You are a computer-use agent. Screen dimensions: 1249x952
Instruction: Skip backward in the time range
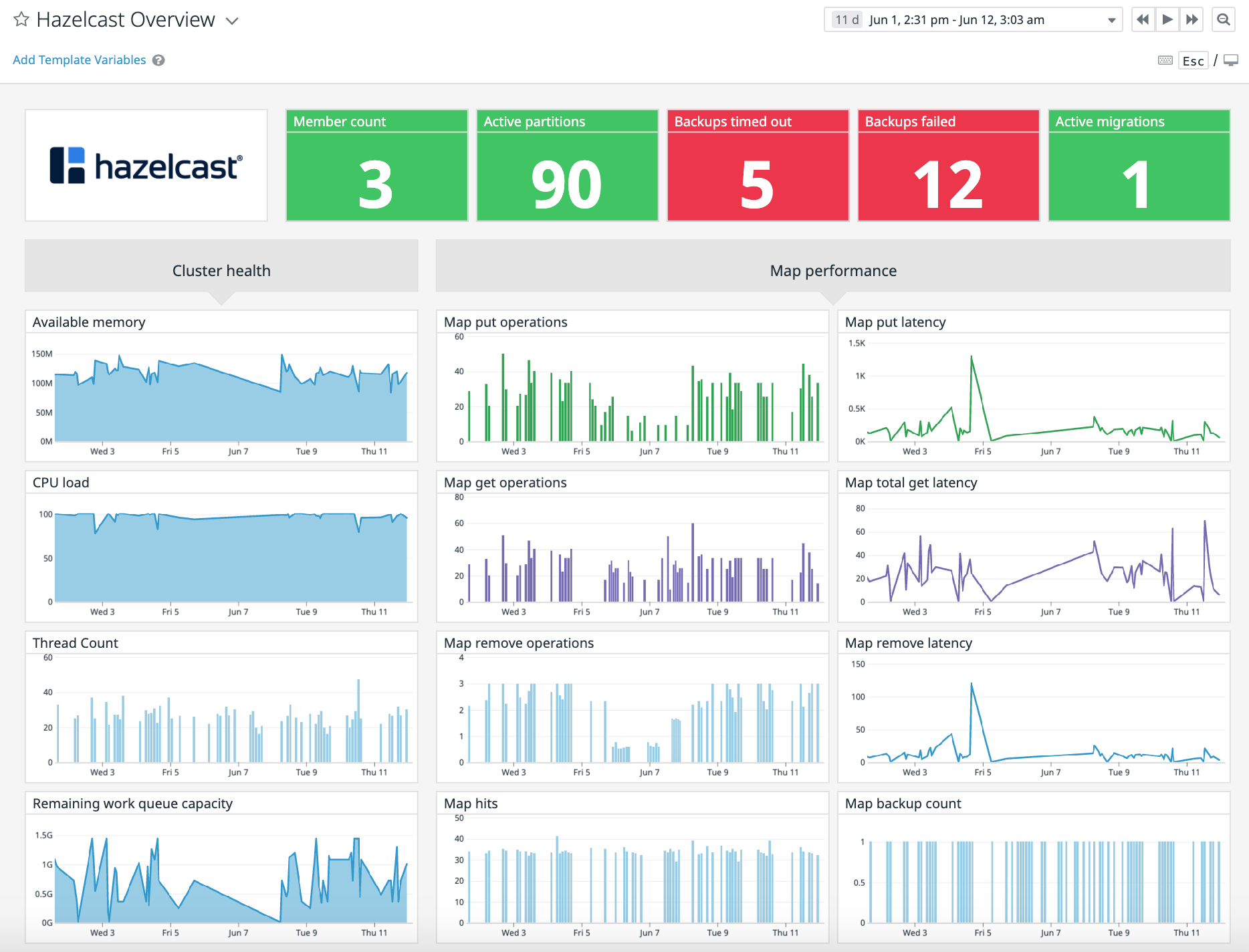[x=1143, y=19]
